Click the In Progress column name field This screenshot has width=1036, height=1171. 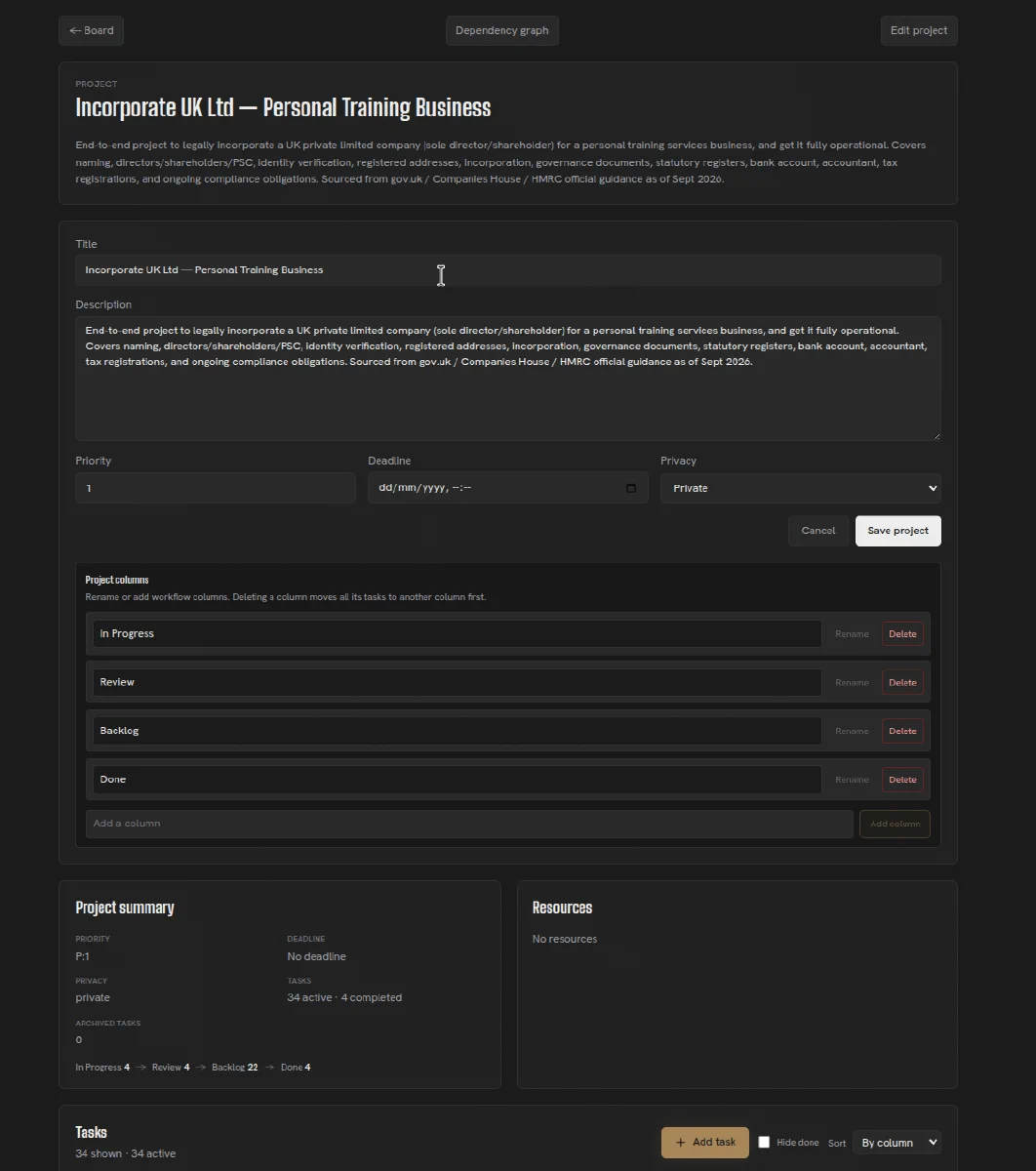click(x=457, y=633)
